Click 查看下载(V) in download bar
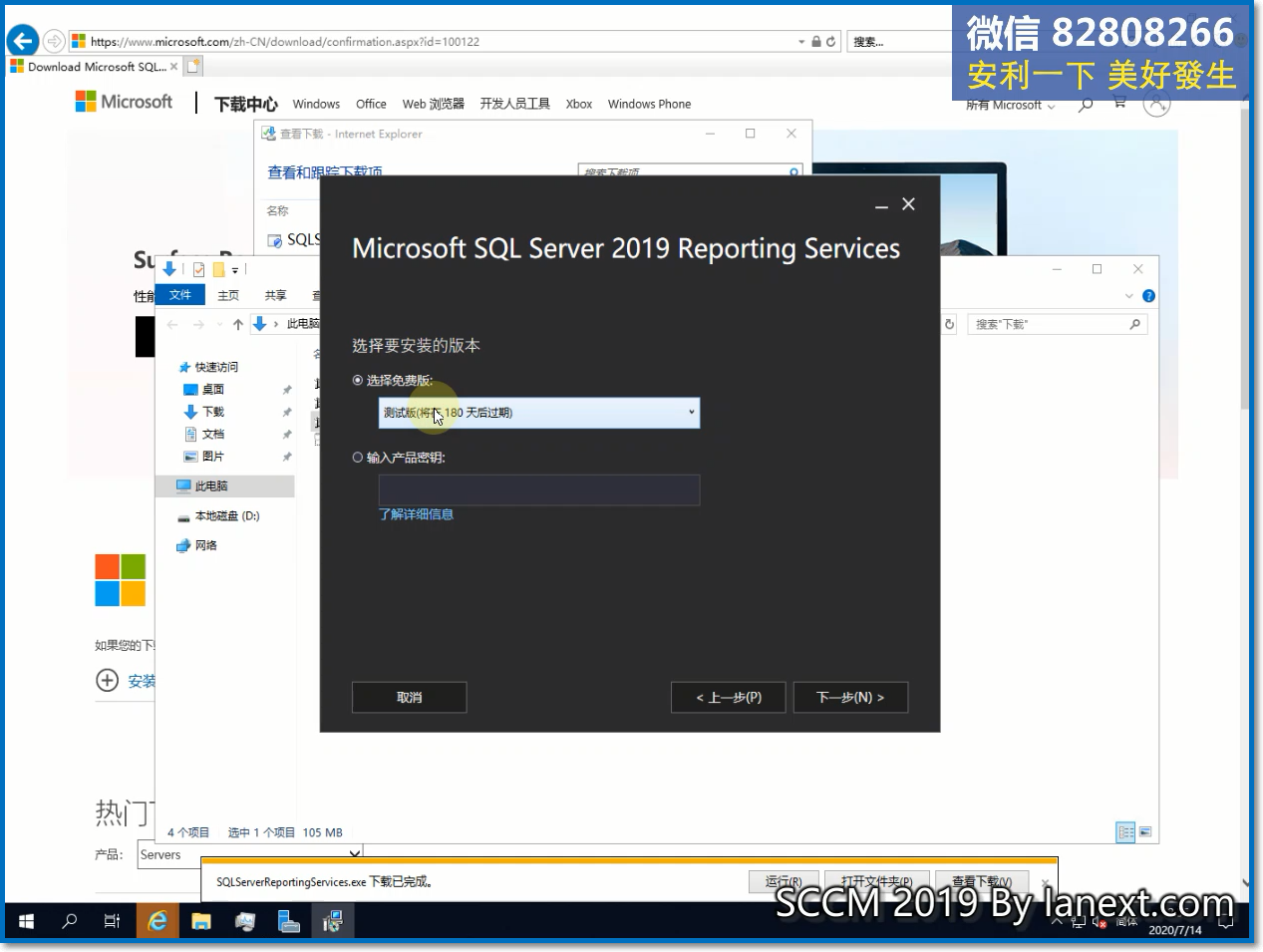Image resolution: width=1263 pixels, height=952 pixels. tap(983, 881)
